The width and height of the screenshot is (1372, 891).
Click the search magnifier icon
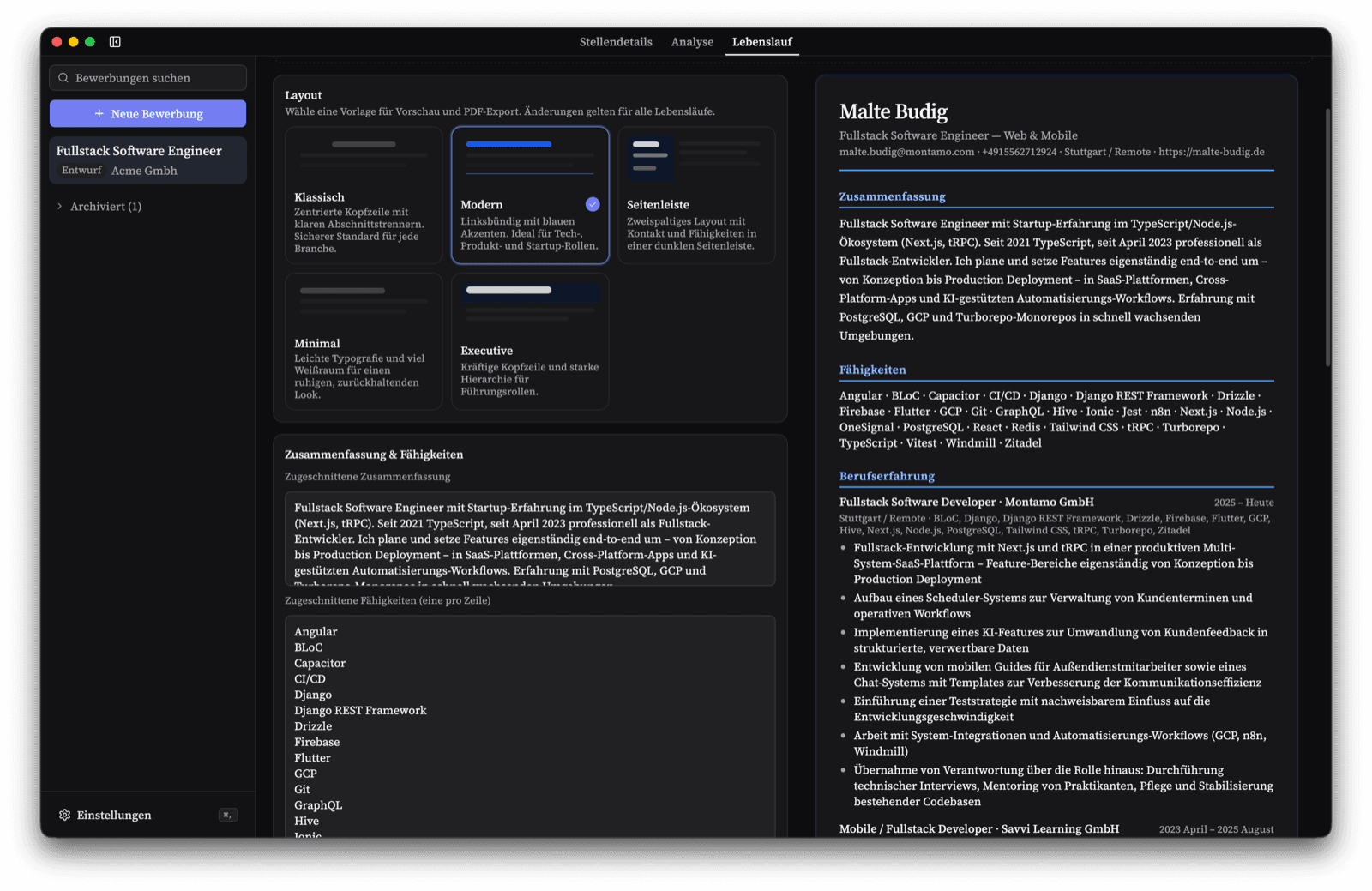click(x=63, y=78)
